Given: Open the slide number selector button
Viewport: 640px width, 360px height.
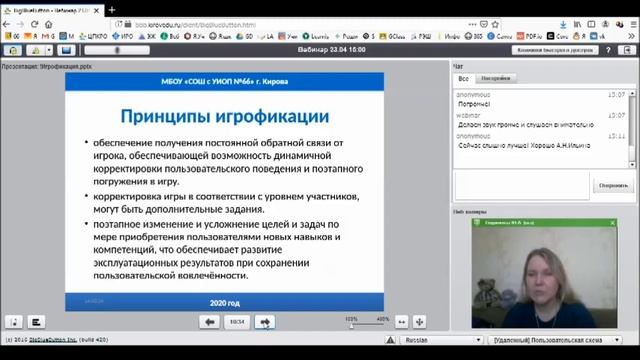Looking at the screenshot, I should click(x=237, y=322).
